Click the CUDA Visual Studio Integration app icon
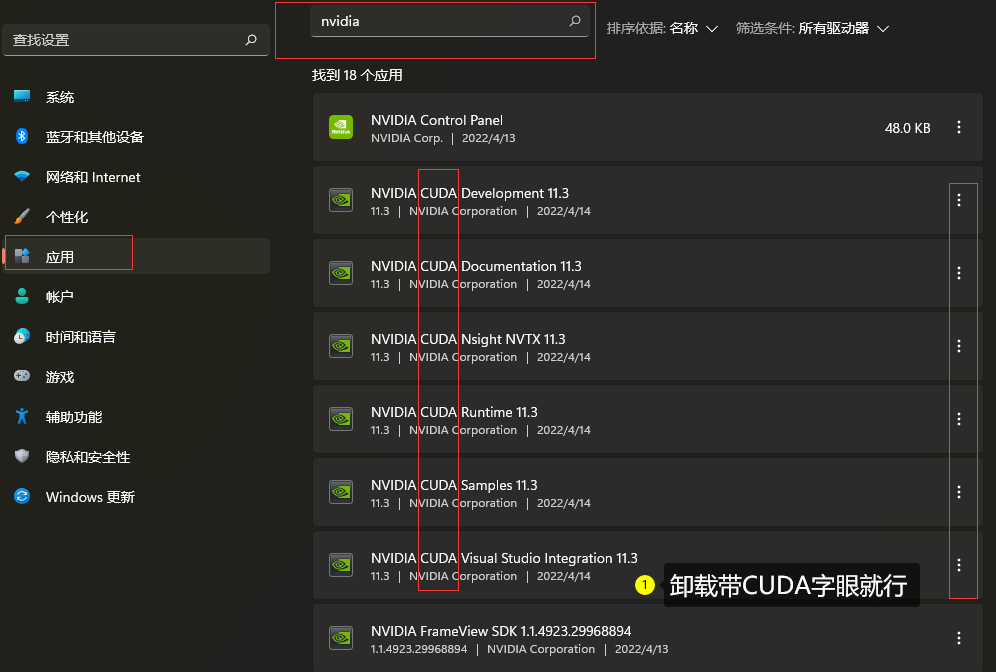Screen dimensions: 996x672 (x=341, y=565)
